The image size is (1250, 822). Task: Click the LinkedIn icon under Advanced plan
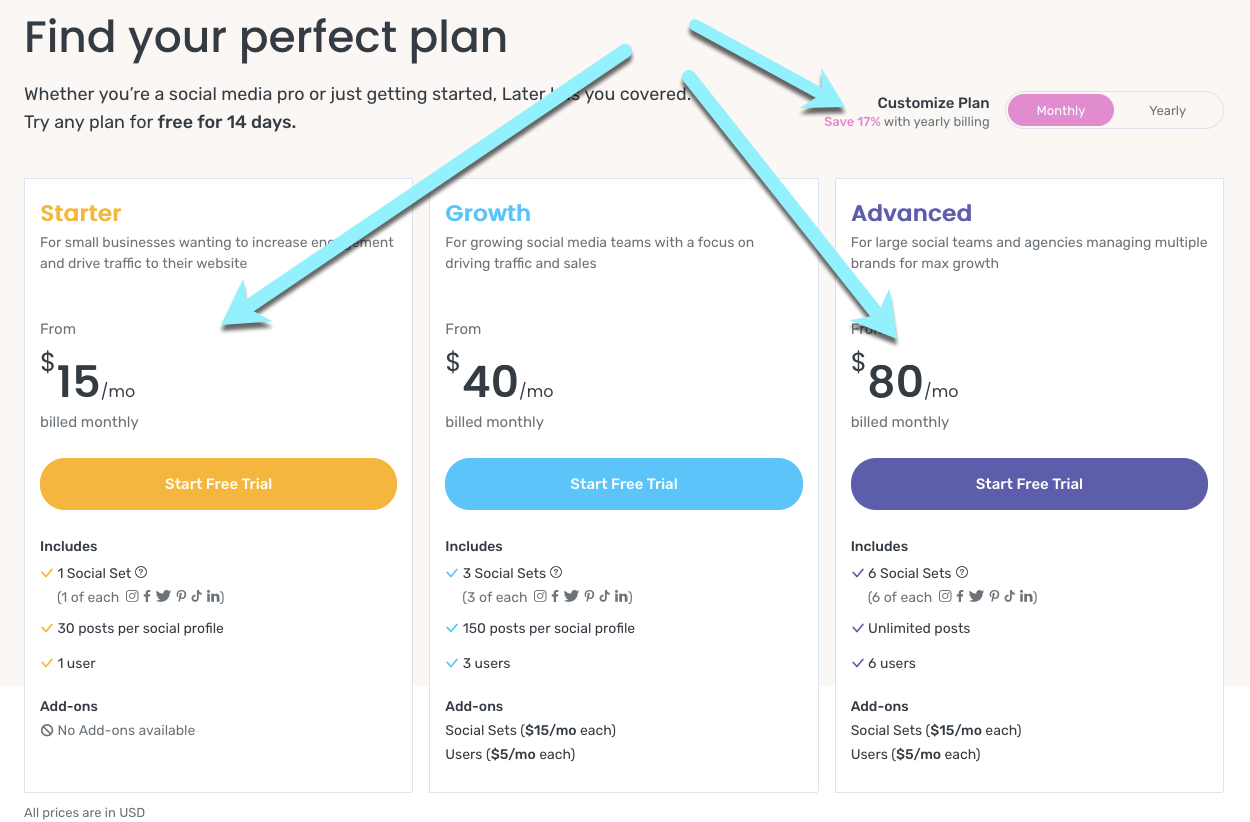(x=1026, y=596)
